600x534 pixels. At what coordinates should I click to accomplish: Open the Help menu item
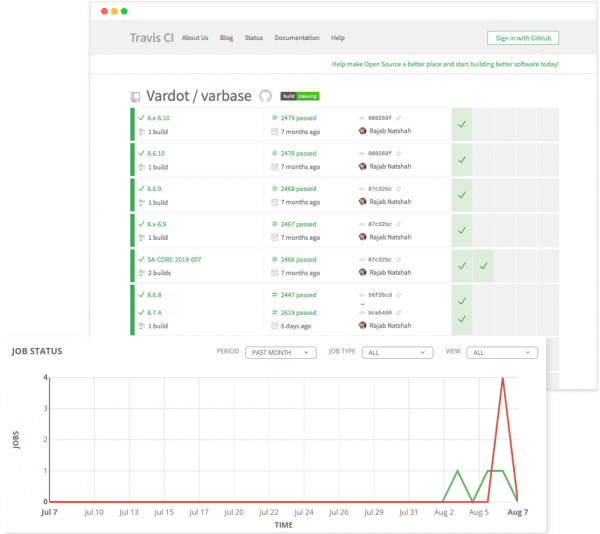tap(338, 38)
